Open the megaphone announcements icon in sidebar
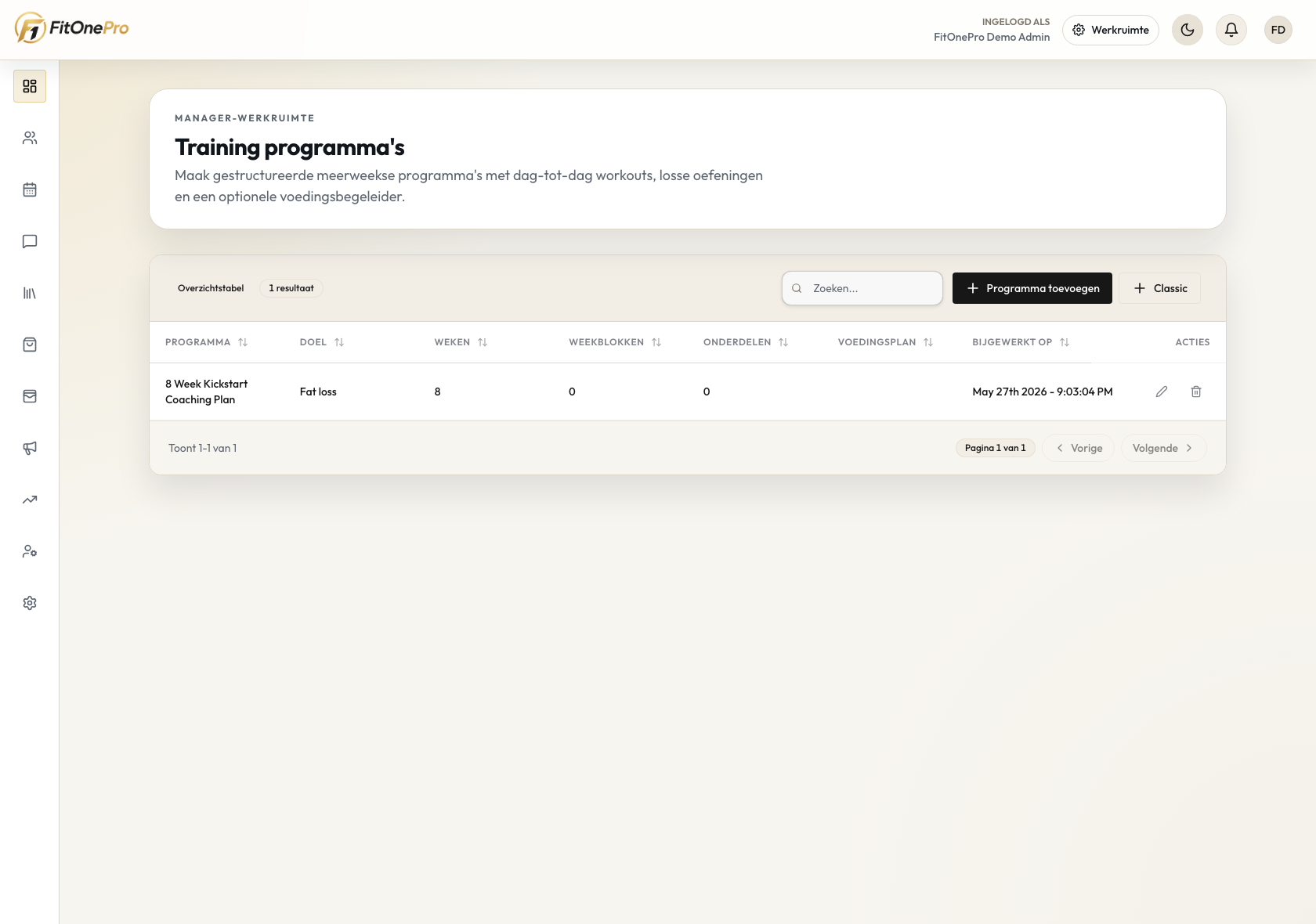The image size is (1316, 924). tap(30, 448)
